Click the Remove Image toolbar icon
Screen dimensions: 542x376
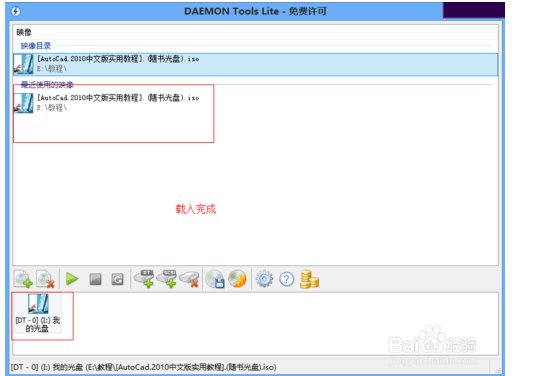click(x=46, y=279)
